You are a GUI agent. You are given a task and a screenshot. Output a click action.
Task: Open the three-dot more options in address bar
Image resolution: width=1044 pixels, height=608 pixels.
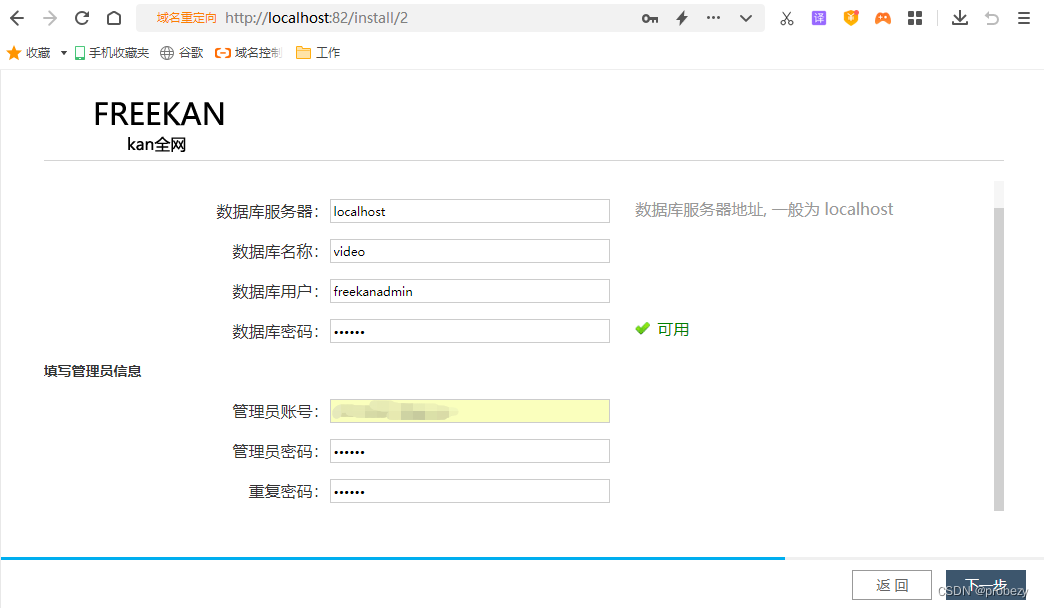click(713, 18)
